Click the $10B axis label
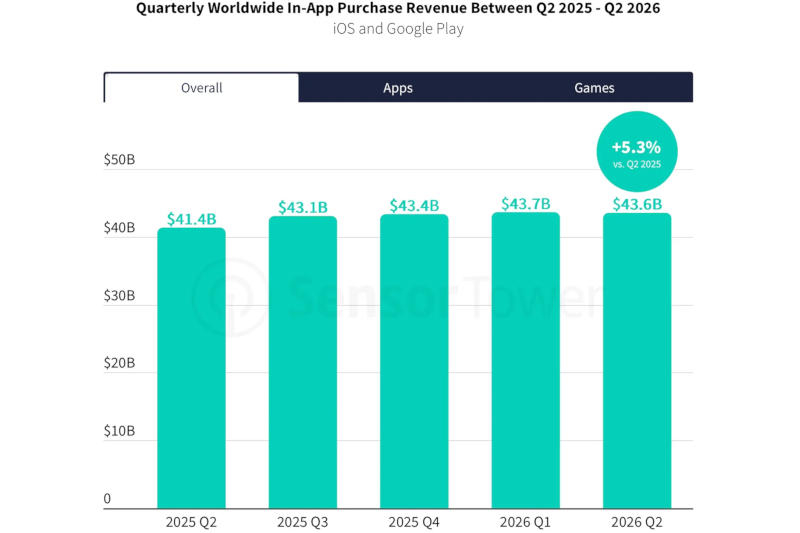Image resolution: width=800 pixels, height=533 pixels. [119, 431]
